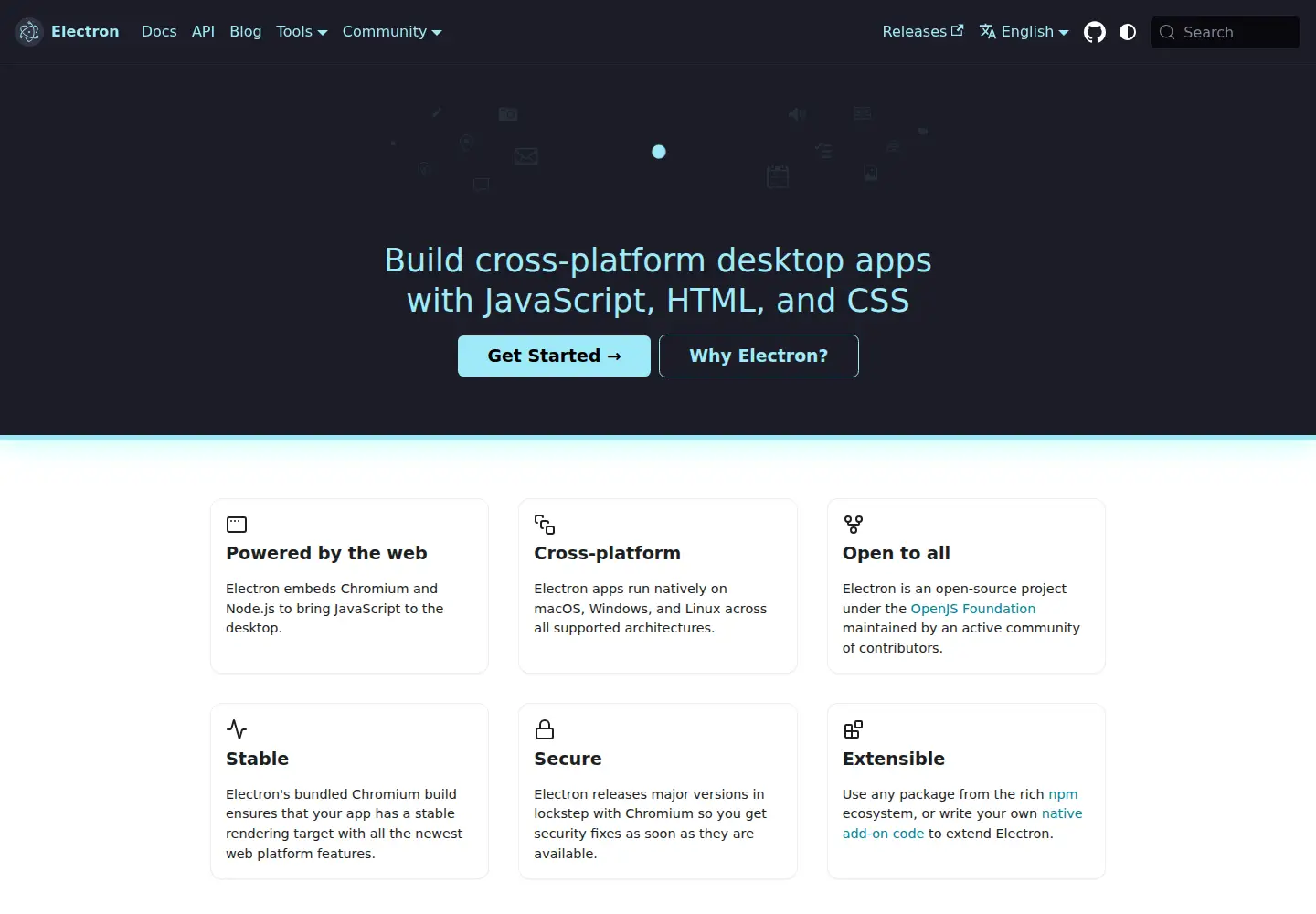Viewport: 1316px width, 914px height.
Task: Click the Extensible card heading
Action: (894, 759)
